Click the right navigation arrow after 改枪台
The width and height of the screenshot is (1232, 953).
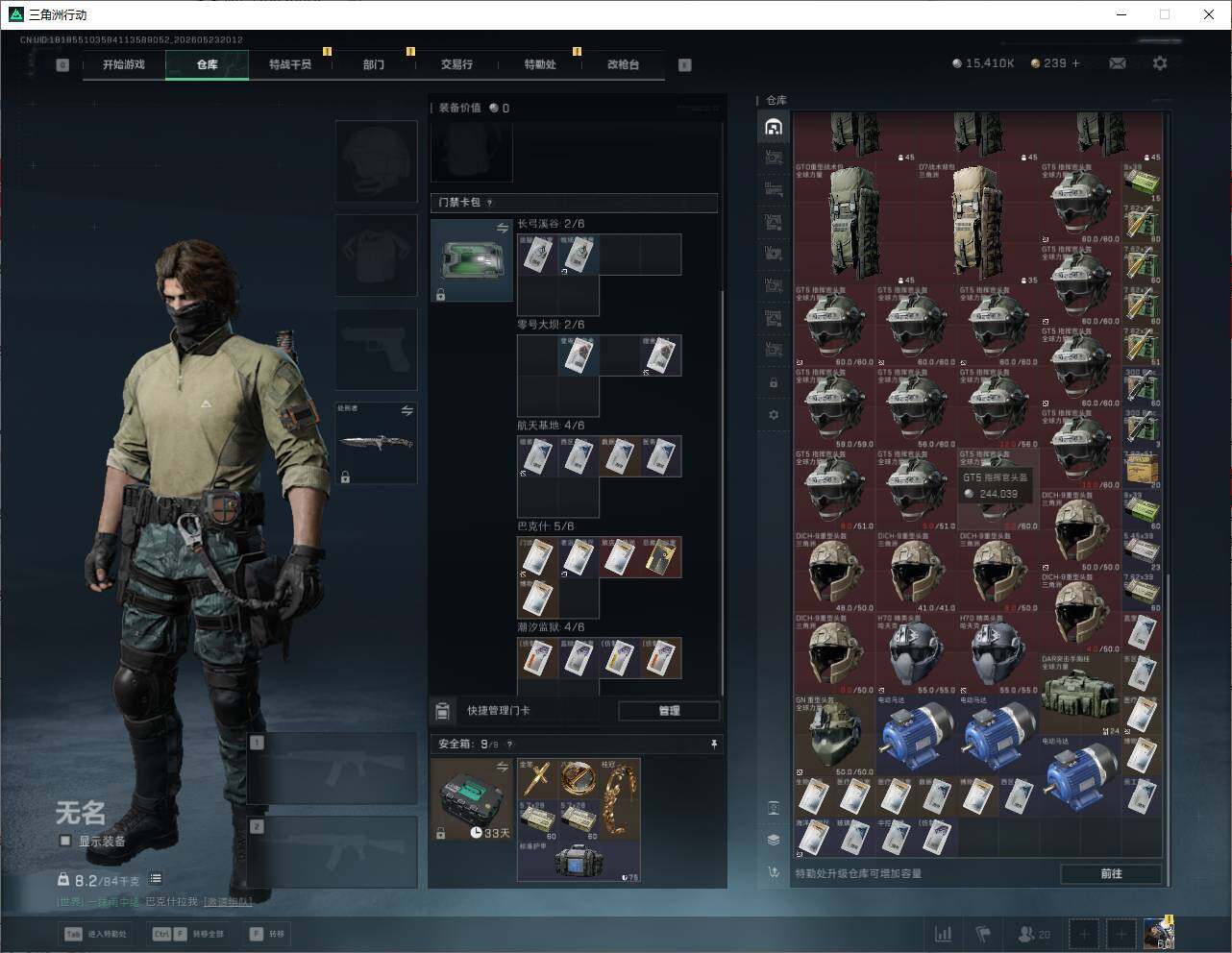click(x=685, y=65)
